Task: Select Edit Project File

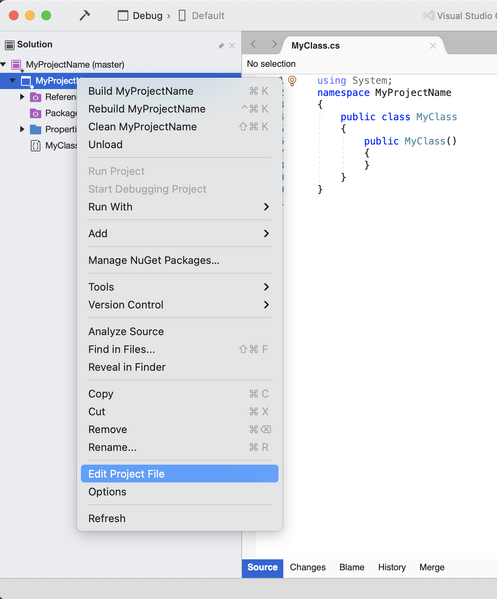Action: tap(180, 474)
